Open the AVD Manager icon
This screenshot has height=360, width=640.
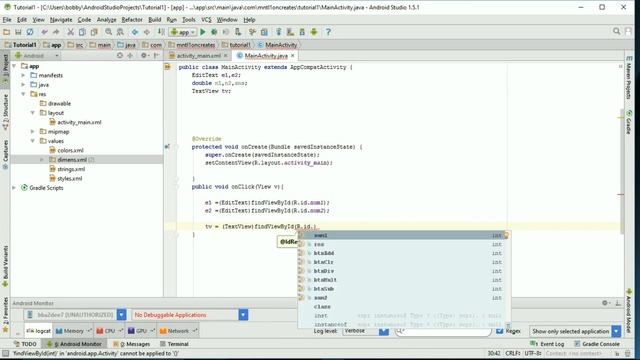coord(290,32)
